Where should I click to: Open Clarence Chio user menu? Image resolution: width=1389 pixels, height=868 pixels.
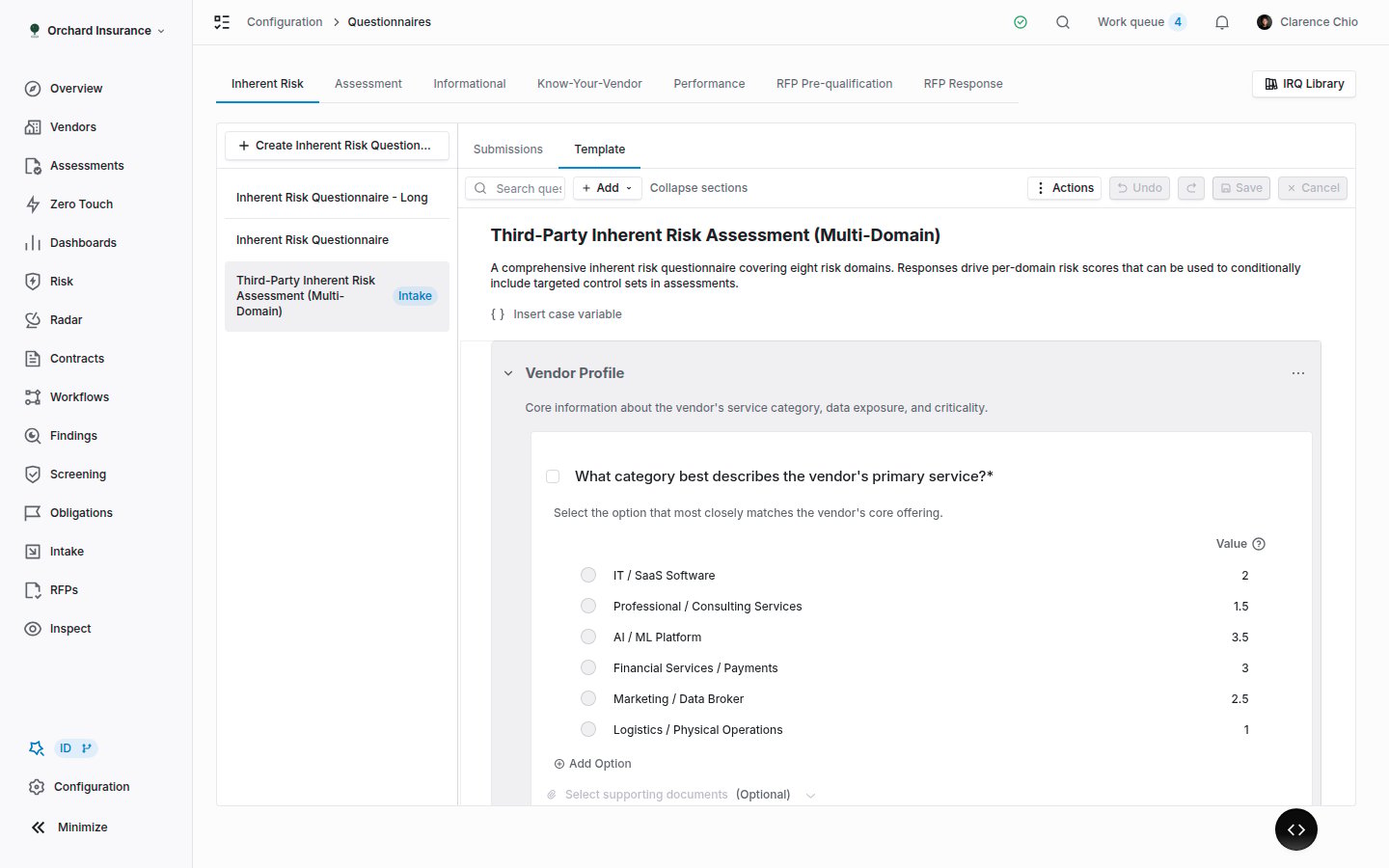click(x=1307, y=22)
